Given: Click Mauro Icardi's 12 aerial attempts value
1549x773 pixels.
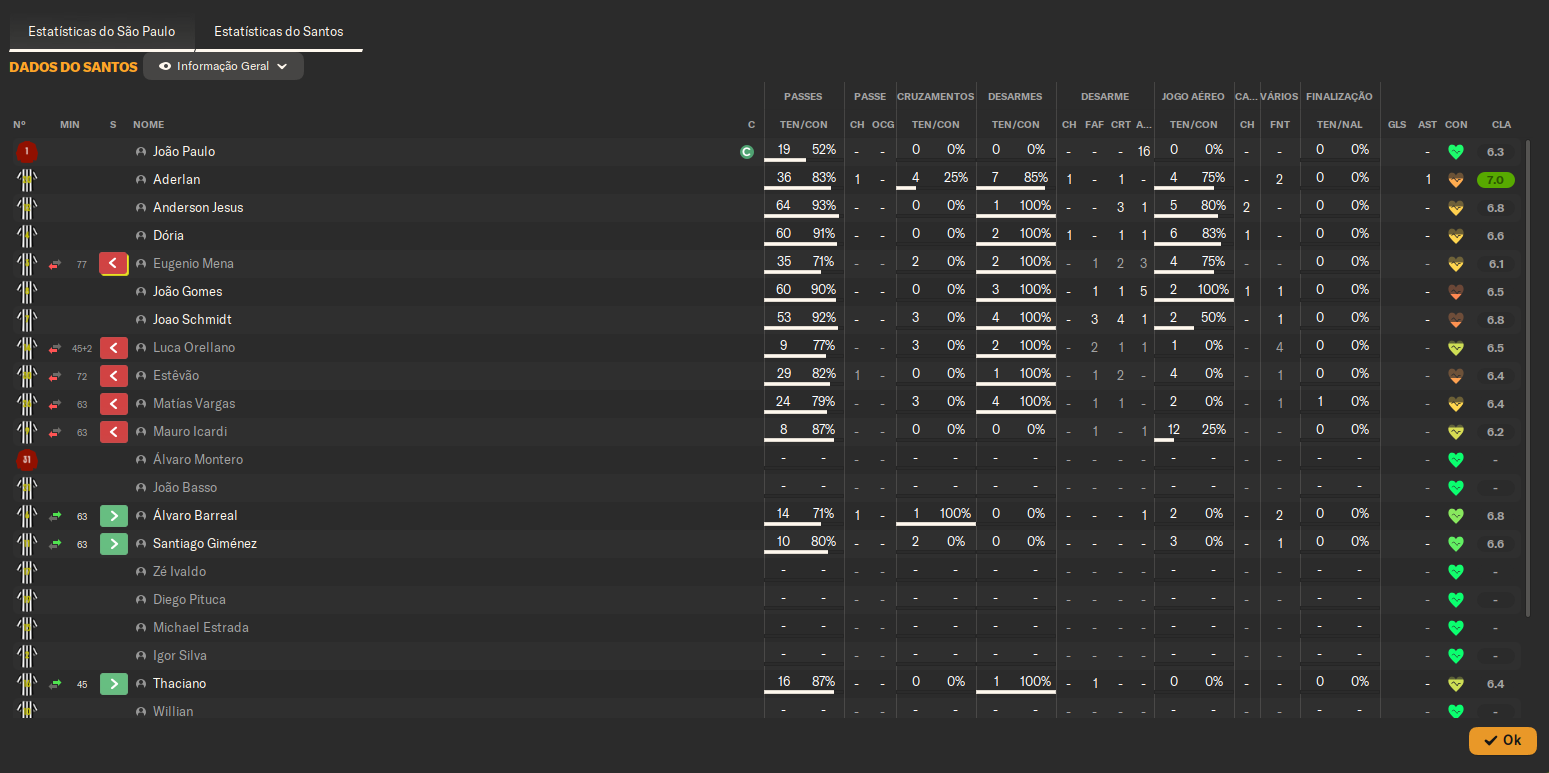Looking at the screenshot, I should point(1174,430).
